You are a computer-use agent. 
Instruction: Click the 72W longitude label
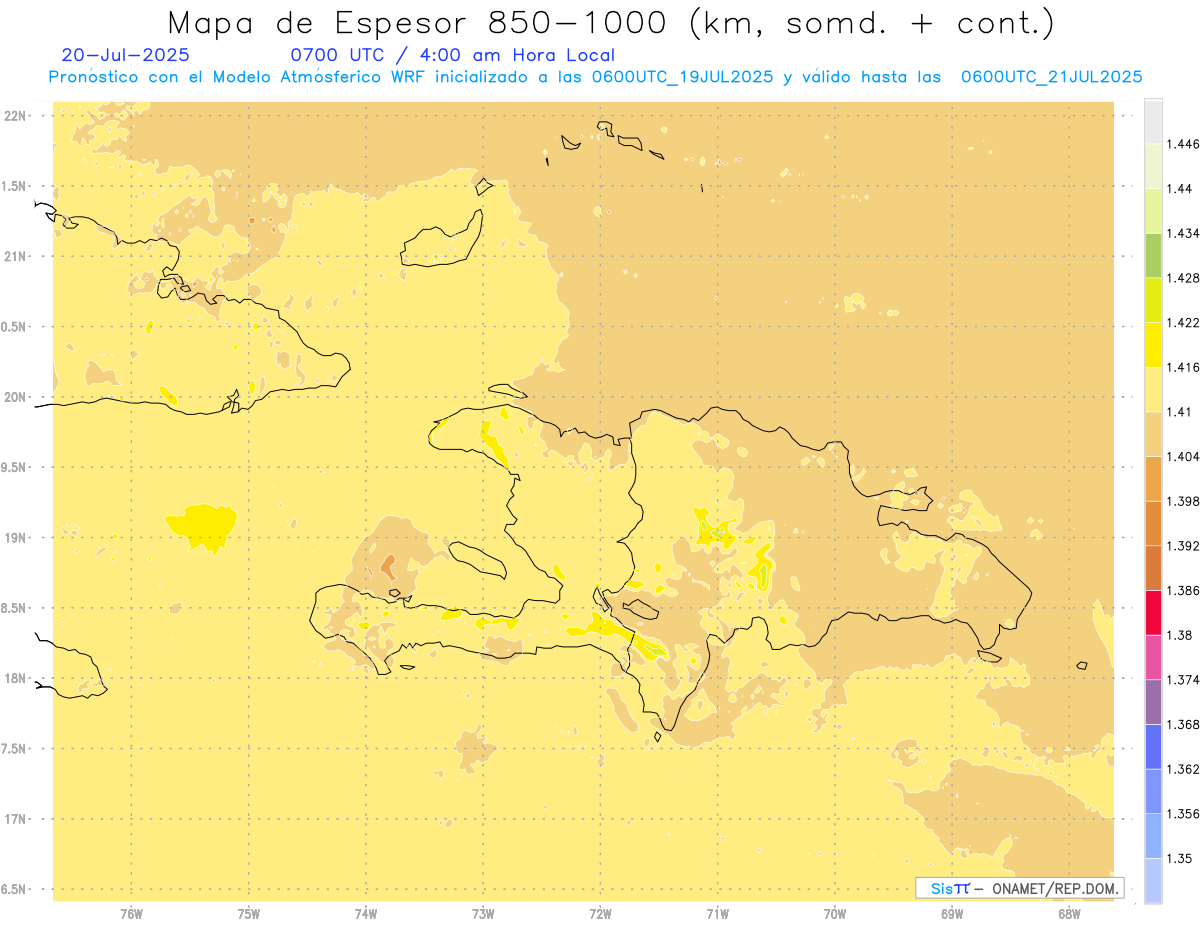[x=600, y=913]
